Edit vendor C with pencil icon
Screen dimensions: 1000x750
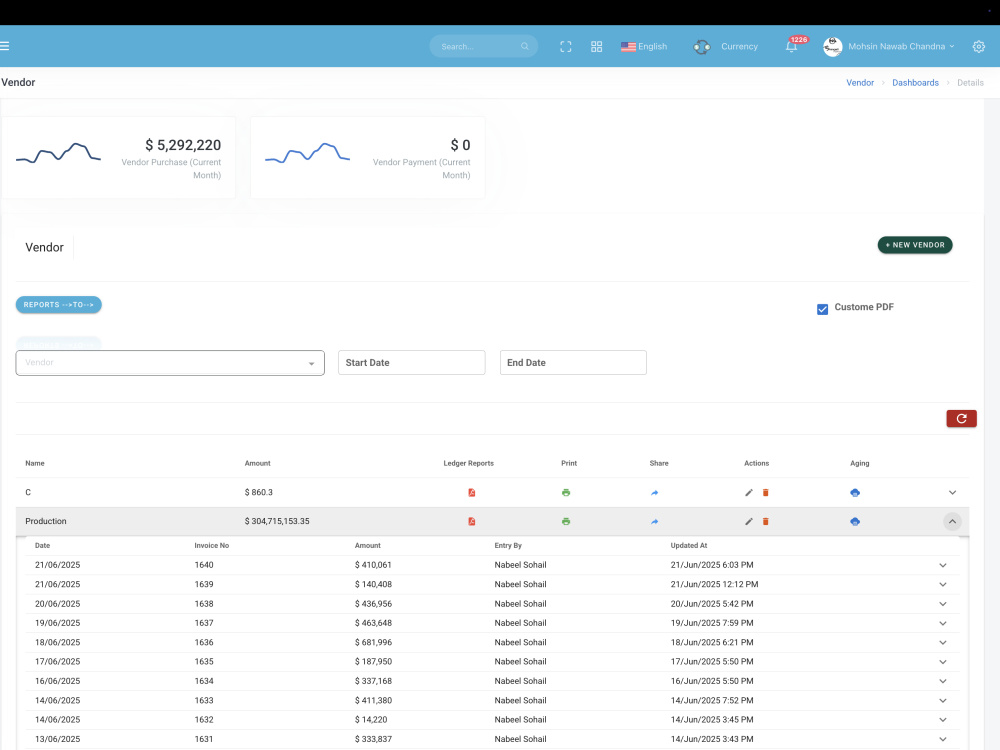(x=749, y=492)
